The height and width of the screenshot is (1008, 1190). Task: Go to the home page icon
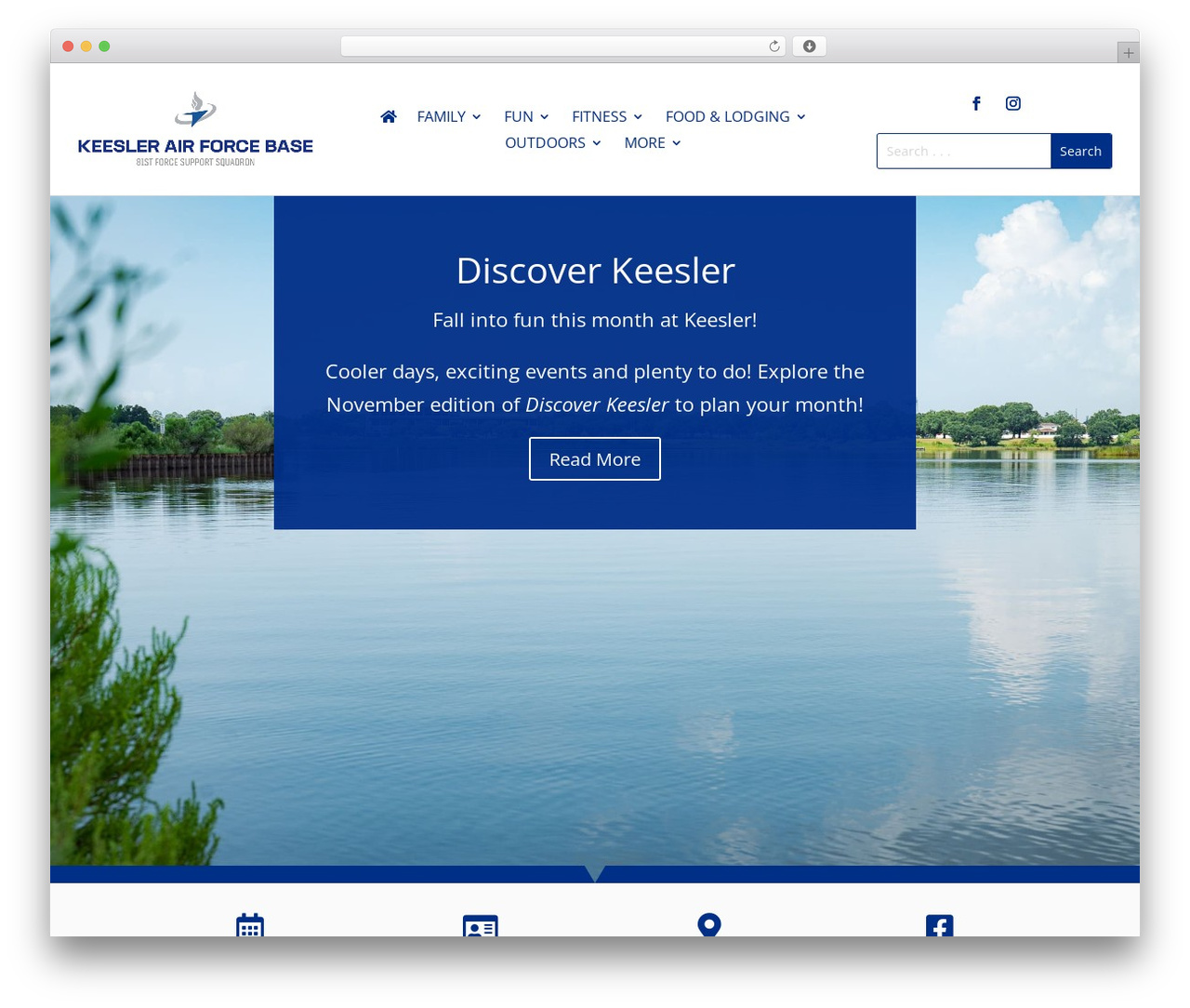coord(389,116)
